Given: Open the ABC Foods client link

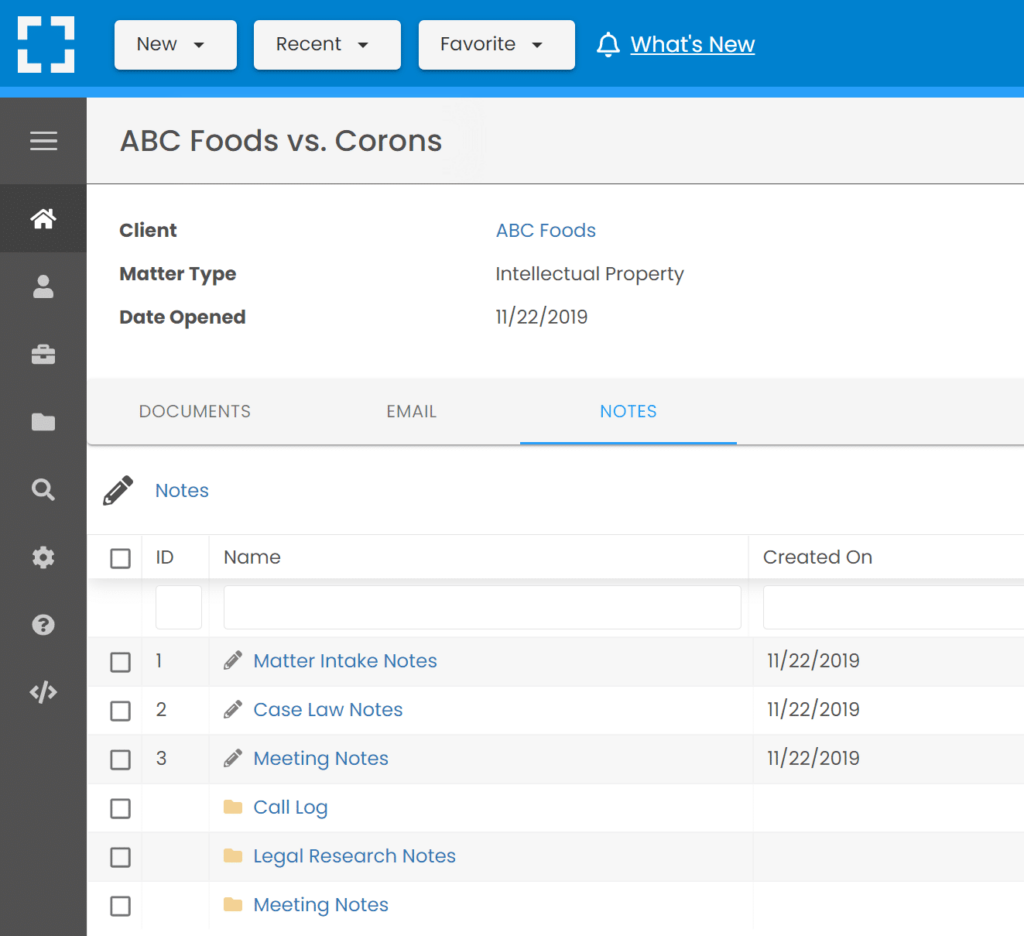Looking at the screenshot, I should pyautogui.click(x=545, y=231).
